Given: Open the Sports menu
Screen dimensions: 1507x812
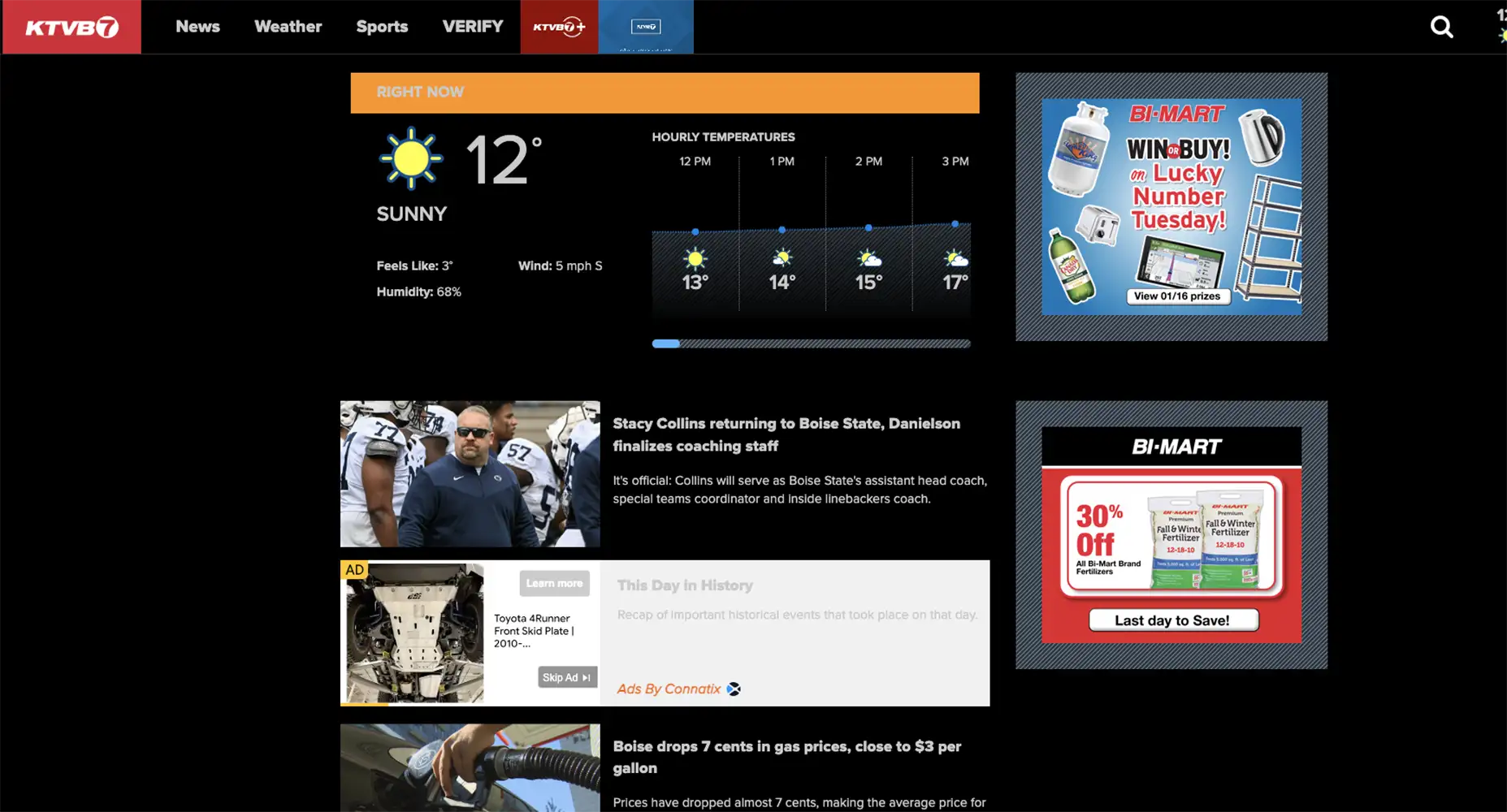Looking at the screenshot, I should [382, 27].
